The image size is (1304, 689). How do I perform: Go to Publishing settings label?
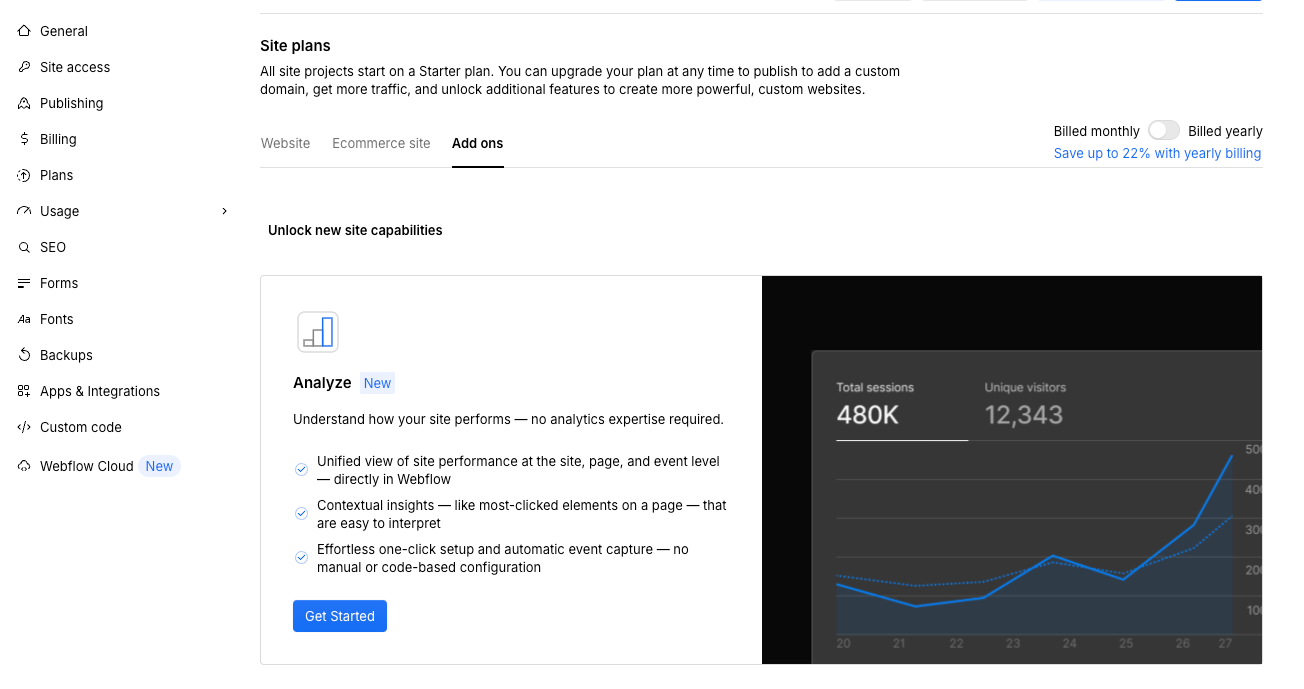pos(72,103)
